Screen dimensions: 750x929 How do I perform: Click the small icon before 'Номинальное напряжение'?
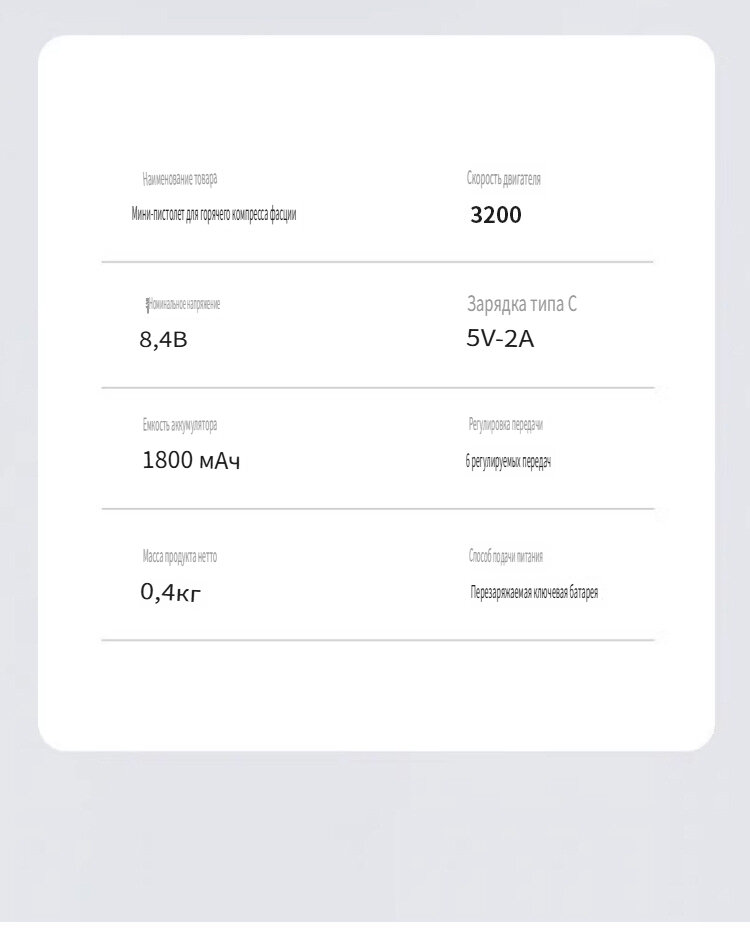tap(147, 305)
